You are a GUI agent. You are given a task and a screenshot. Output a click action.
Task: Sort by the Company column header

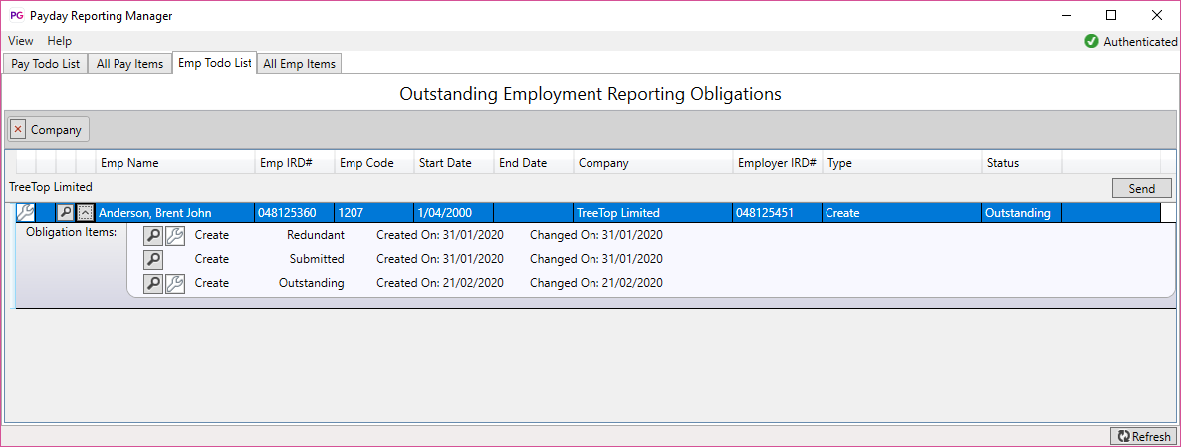pos(654,163)
